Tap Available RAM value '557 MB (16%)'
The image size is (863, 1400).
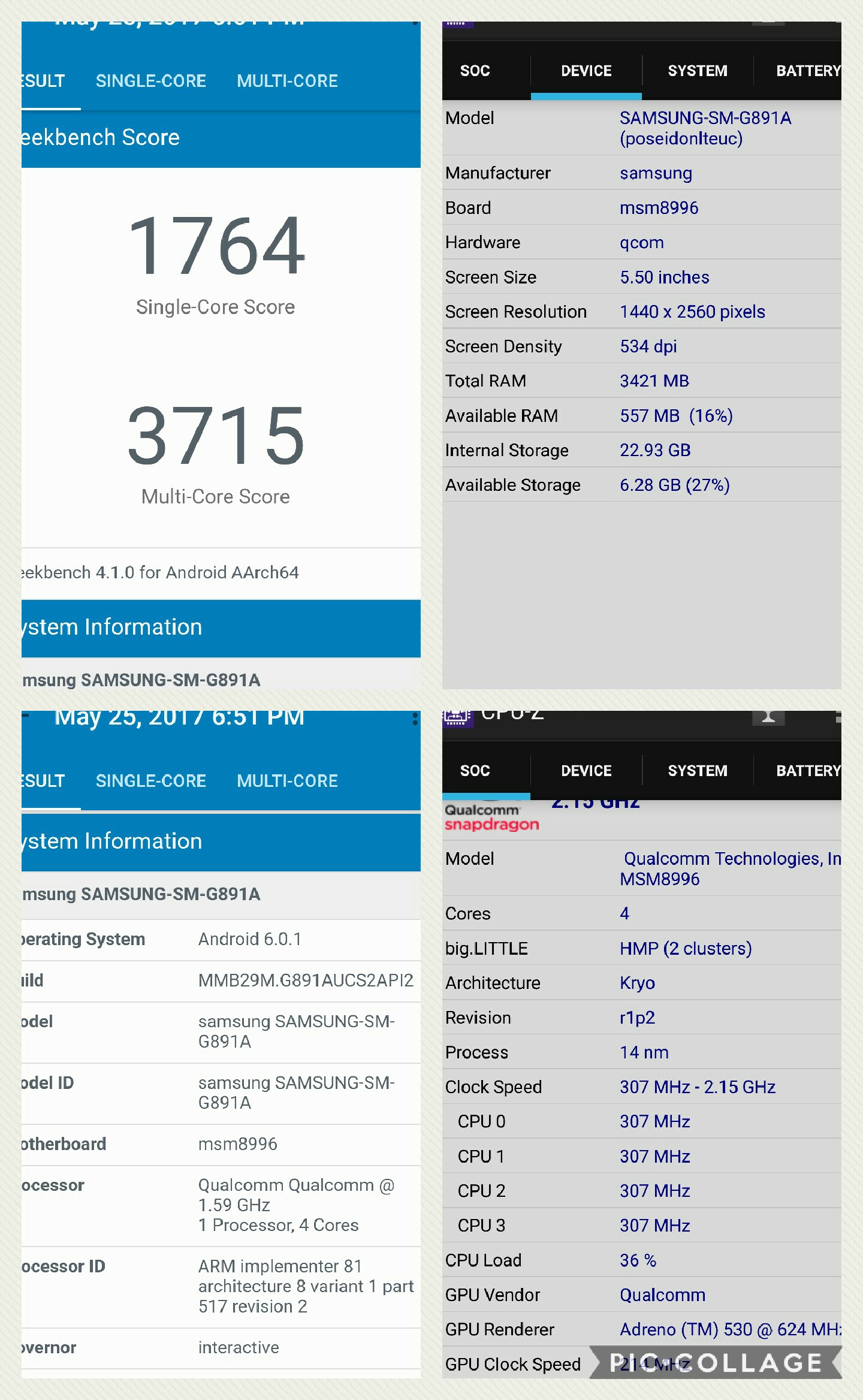point(677,416)
